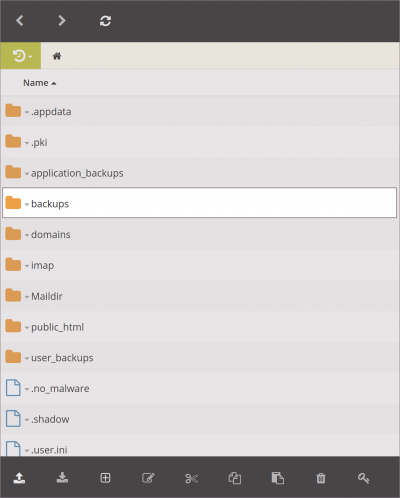Click the download icon in bottom toolbar
Image resolution: width=400 pixels, height=498 pixels.
point(62,478)
